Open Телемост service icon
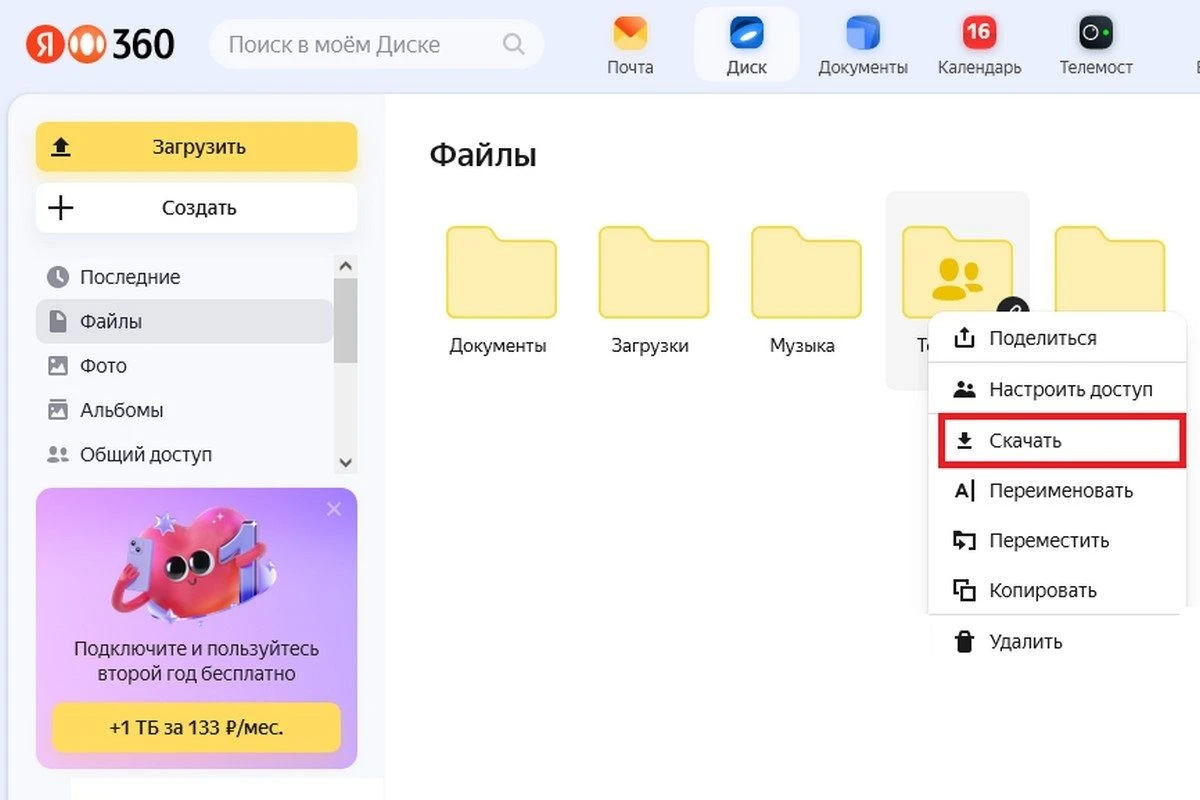 tap(1096, 45)
